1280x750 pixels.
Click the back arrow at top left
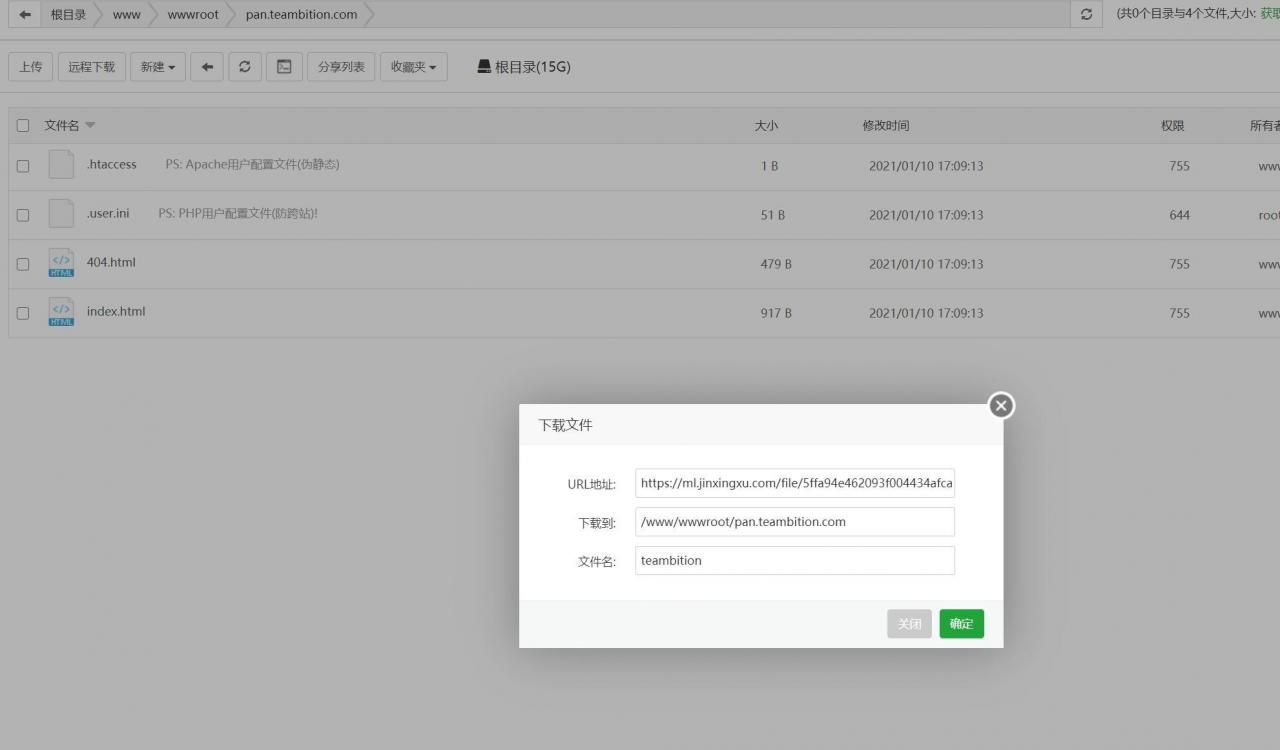click(24, 15)
